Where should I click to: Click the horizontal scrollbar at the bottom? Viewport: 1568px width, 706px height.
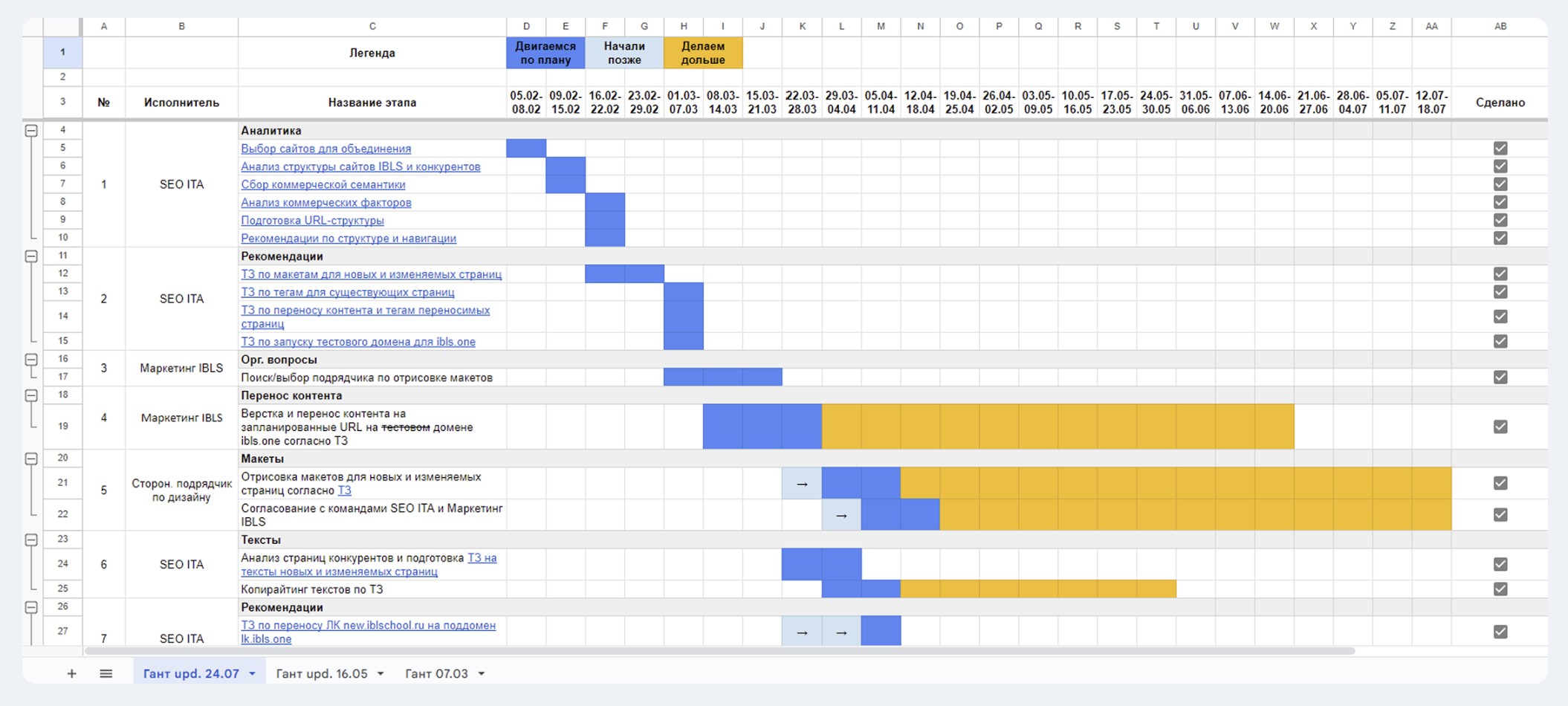click(719, 651)
